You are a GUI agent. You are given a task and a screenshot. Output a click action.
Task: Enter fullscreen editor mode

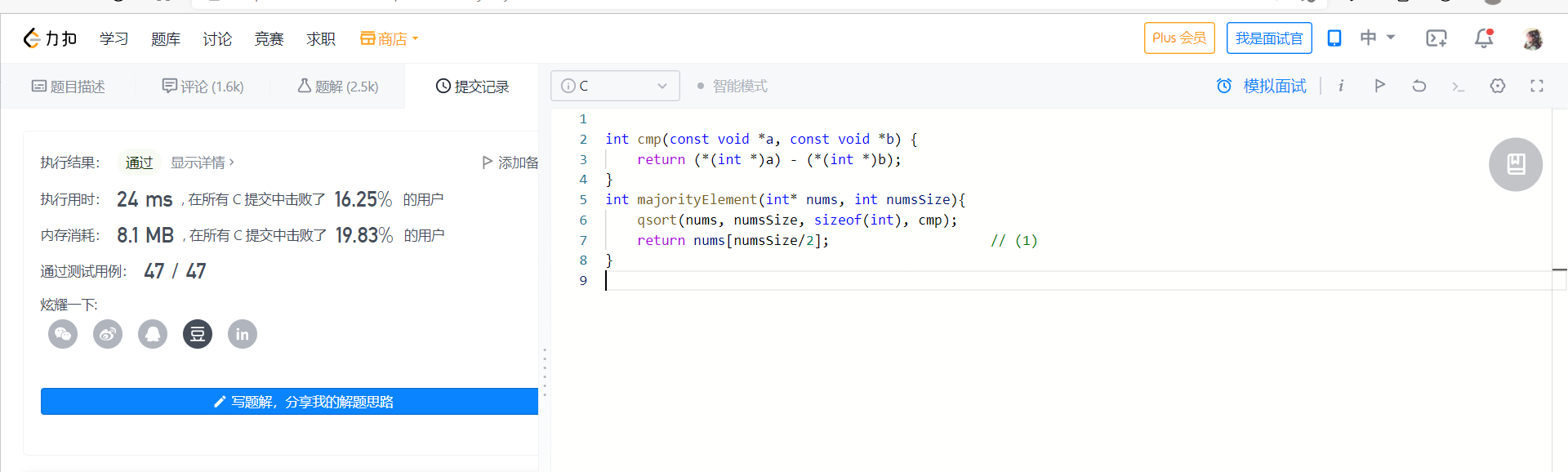click(x=1536, y=86)
